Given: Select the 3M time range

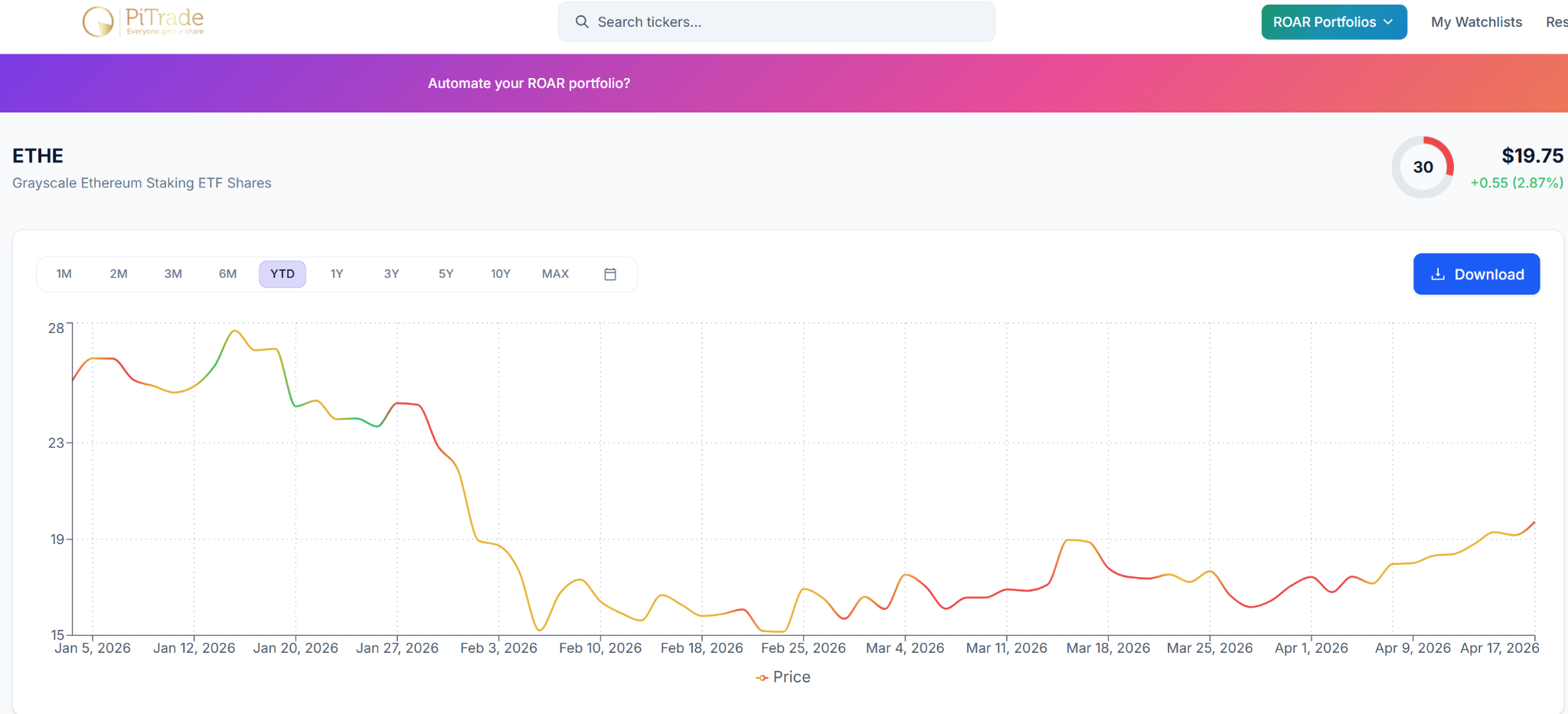Looking at the screenshot, I should tap(173, 274).
